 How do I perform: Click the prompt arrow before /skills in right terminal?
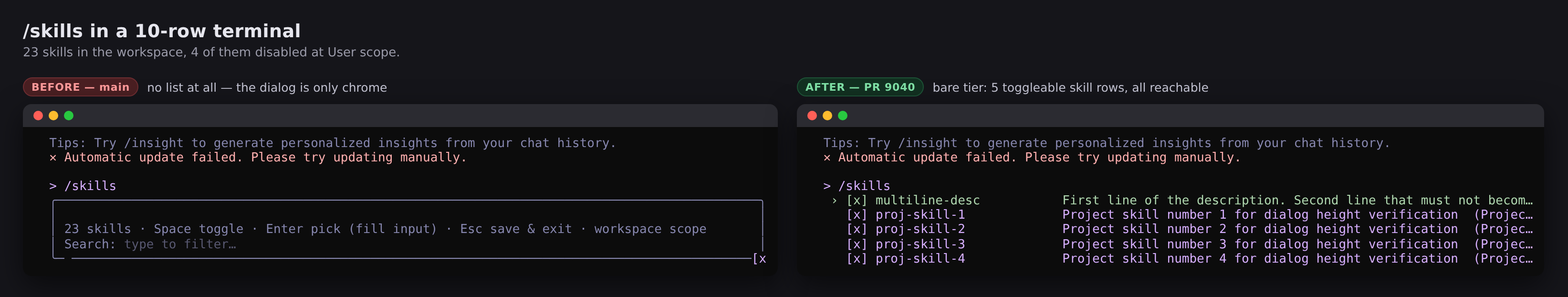tap(826, 186)
